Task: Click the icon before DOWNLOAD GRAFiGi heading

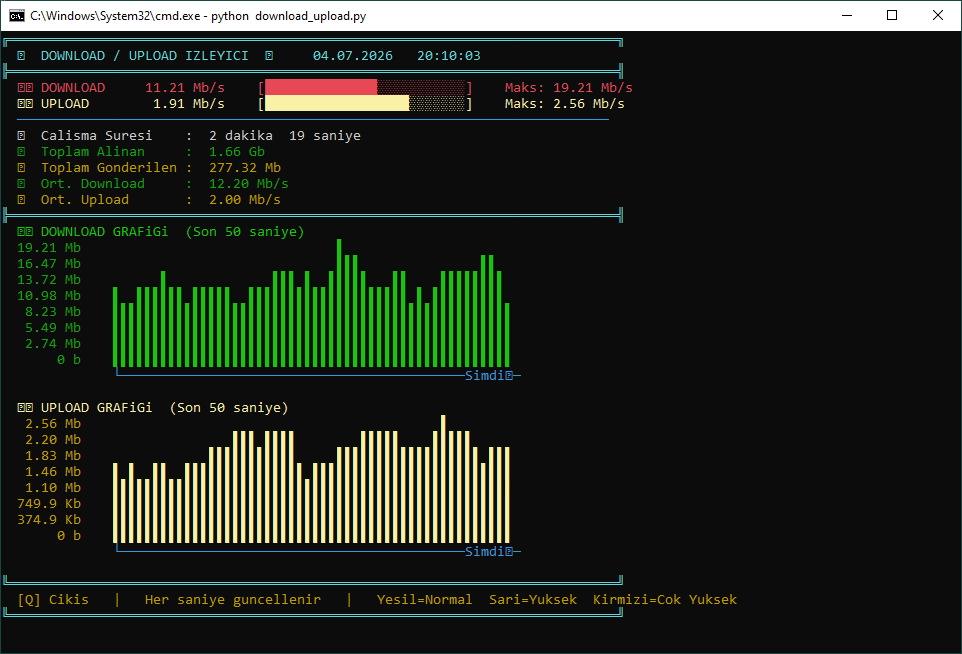Action: tap(25, 232)
